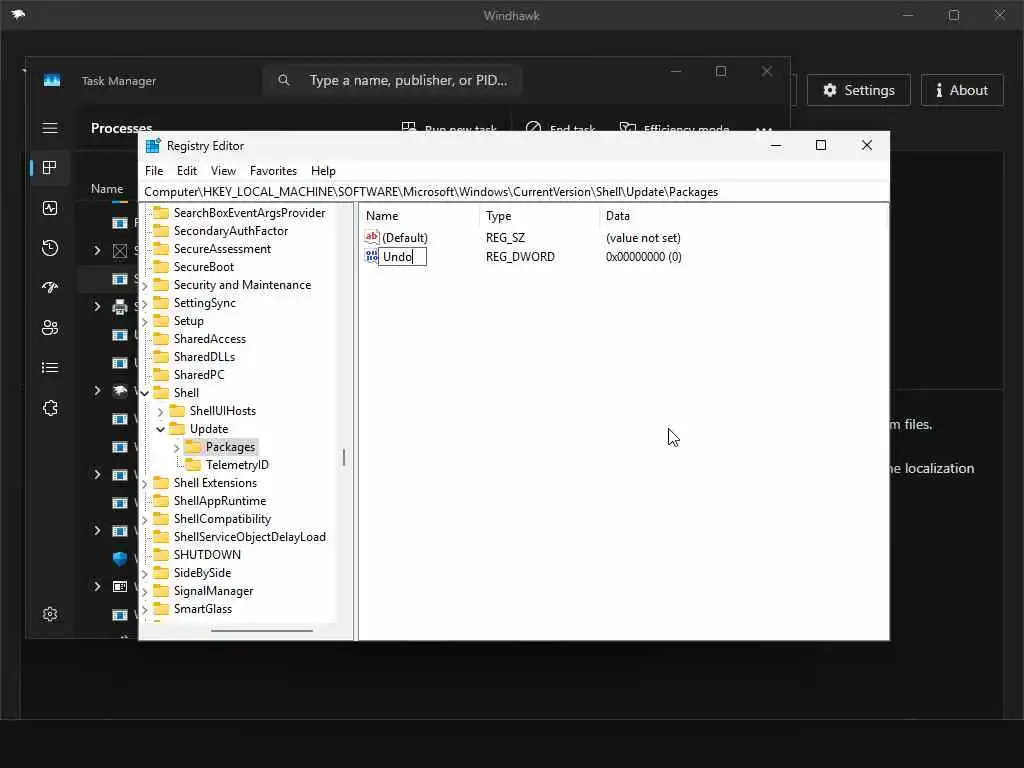Open Task Manager Users icon

tap(50, 327)
